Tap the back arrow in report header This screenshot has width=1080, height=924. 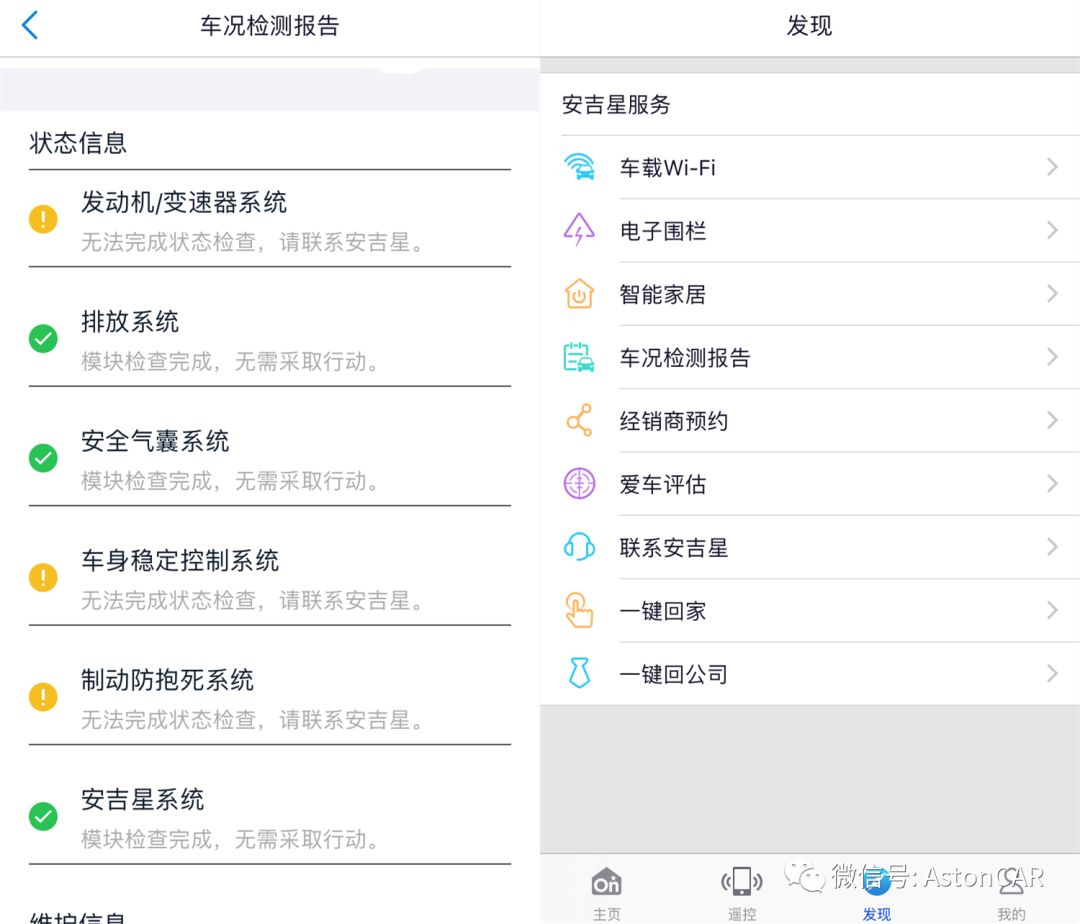pos(30,26)
